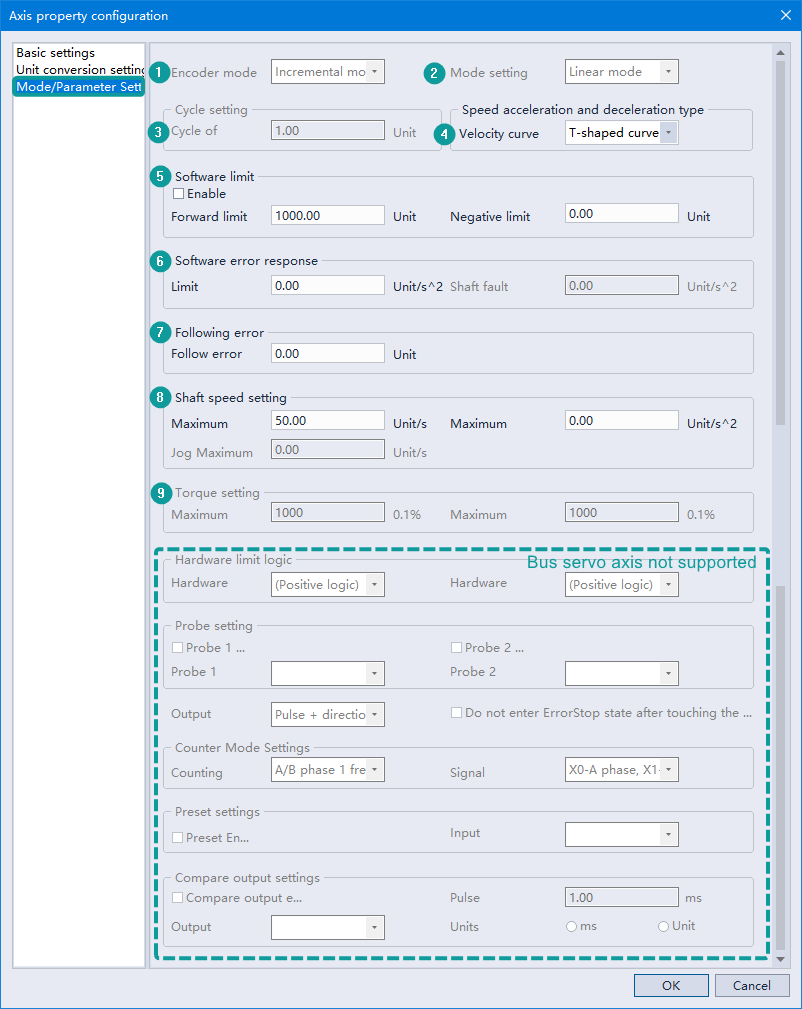Open the Velocity curve dropdown
Screen dimensions: 802x1009
(x=668, y=133)
